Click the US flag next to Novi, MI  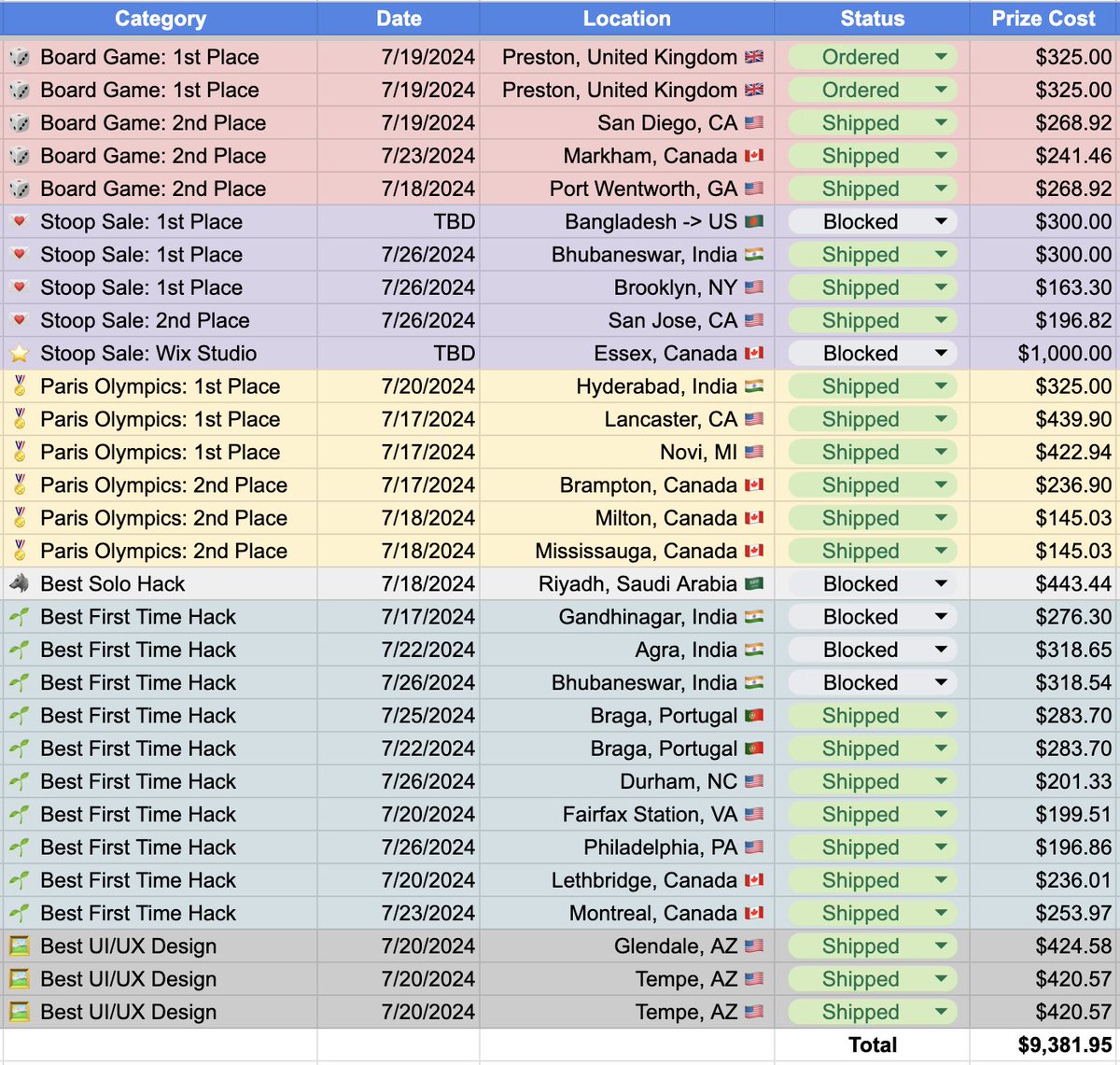754,453
